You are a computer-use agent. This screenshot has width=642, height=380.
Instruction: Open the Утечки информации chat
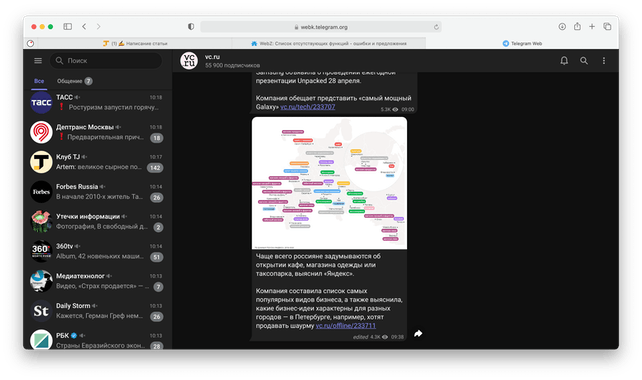[x=97, y=222]
